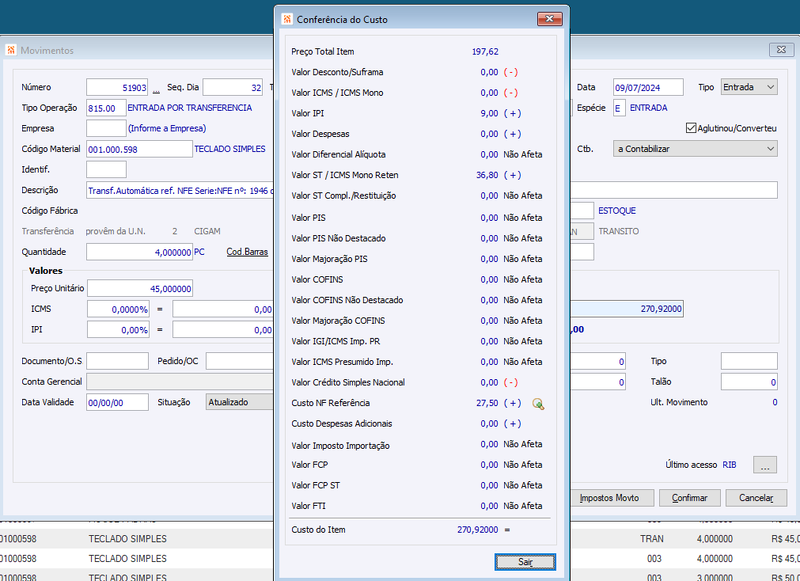Click the Conferência do Custo window icon
Viewport: 800px width, 581px height.
[x=287, y=19]
